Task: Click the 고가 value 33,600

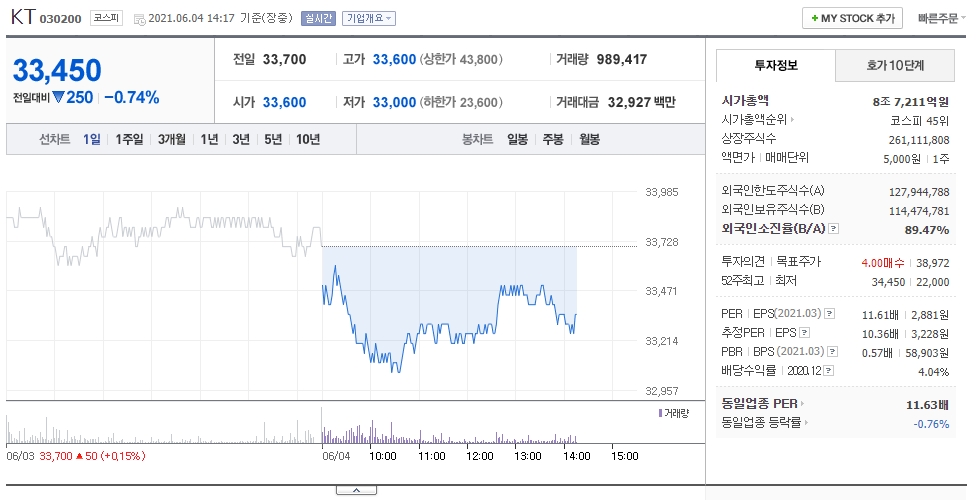Action: pyautogui.click(x=394, y=60)
